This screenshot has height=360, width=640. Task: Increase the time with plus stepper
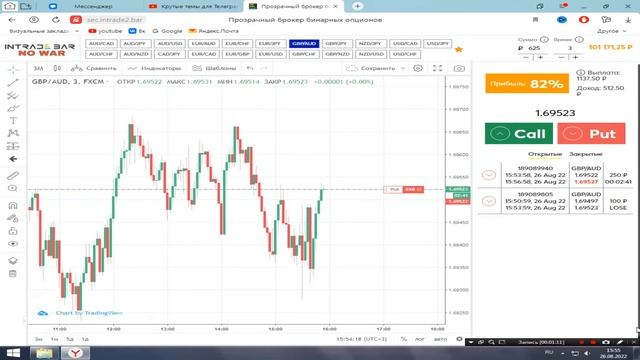click(x=576, y=58)
